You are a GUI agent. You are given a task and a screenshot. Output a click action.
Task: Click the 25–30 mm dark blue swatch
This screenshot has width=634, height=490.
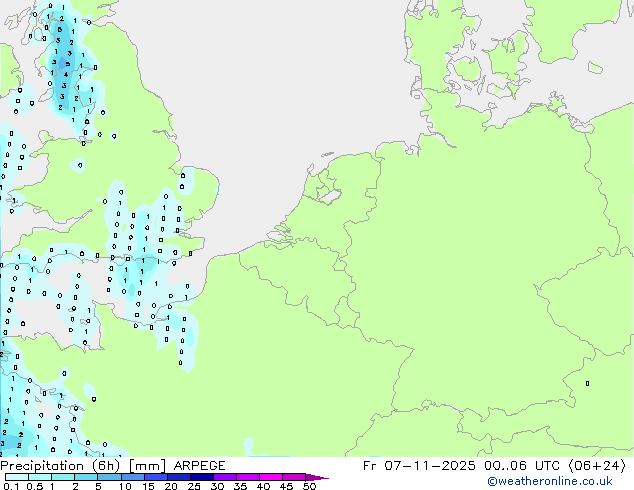[x=202, y=477]
